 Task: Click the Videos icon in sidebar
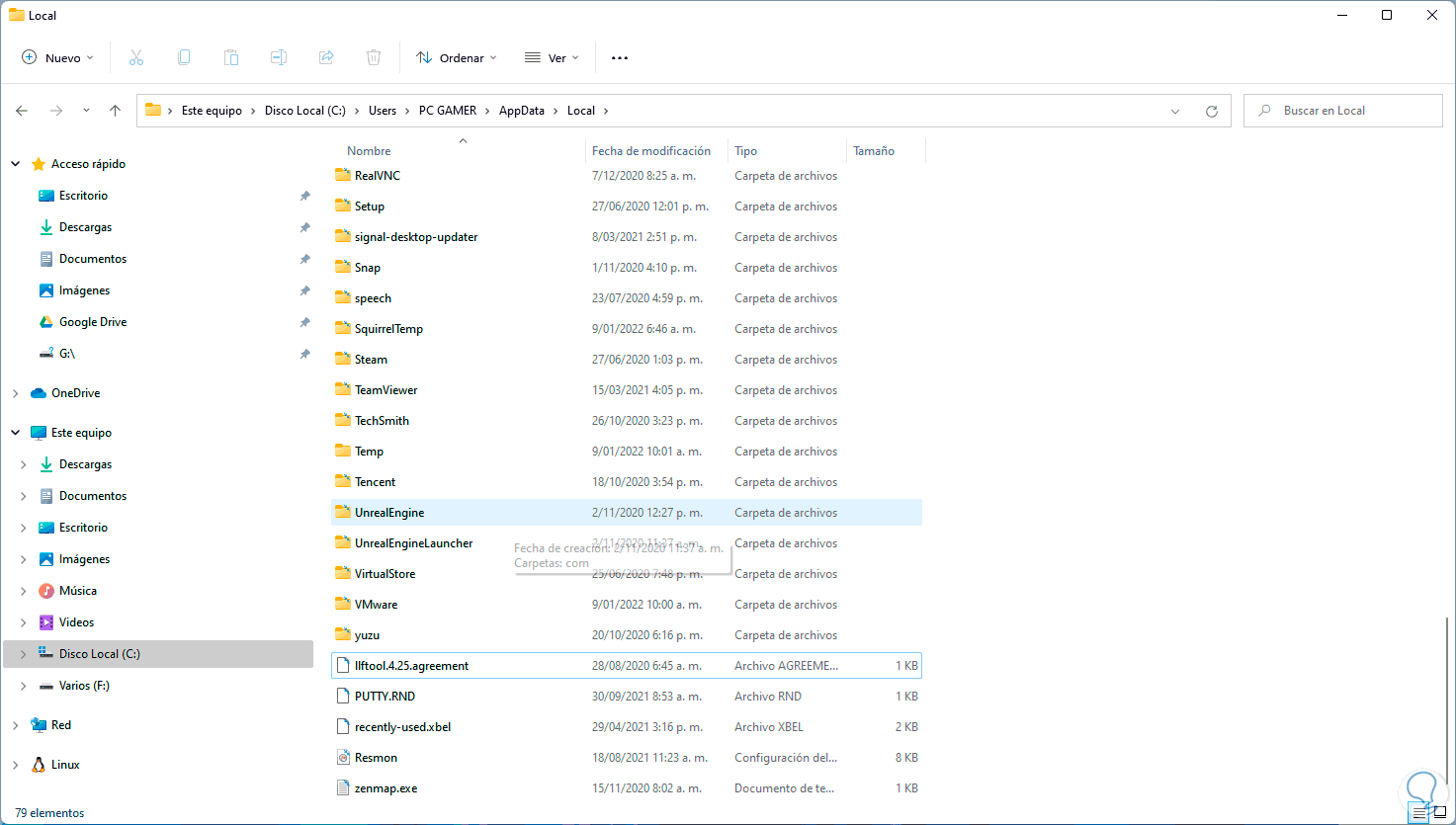point(45,622)
